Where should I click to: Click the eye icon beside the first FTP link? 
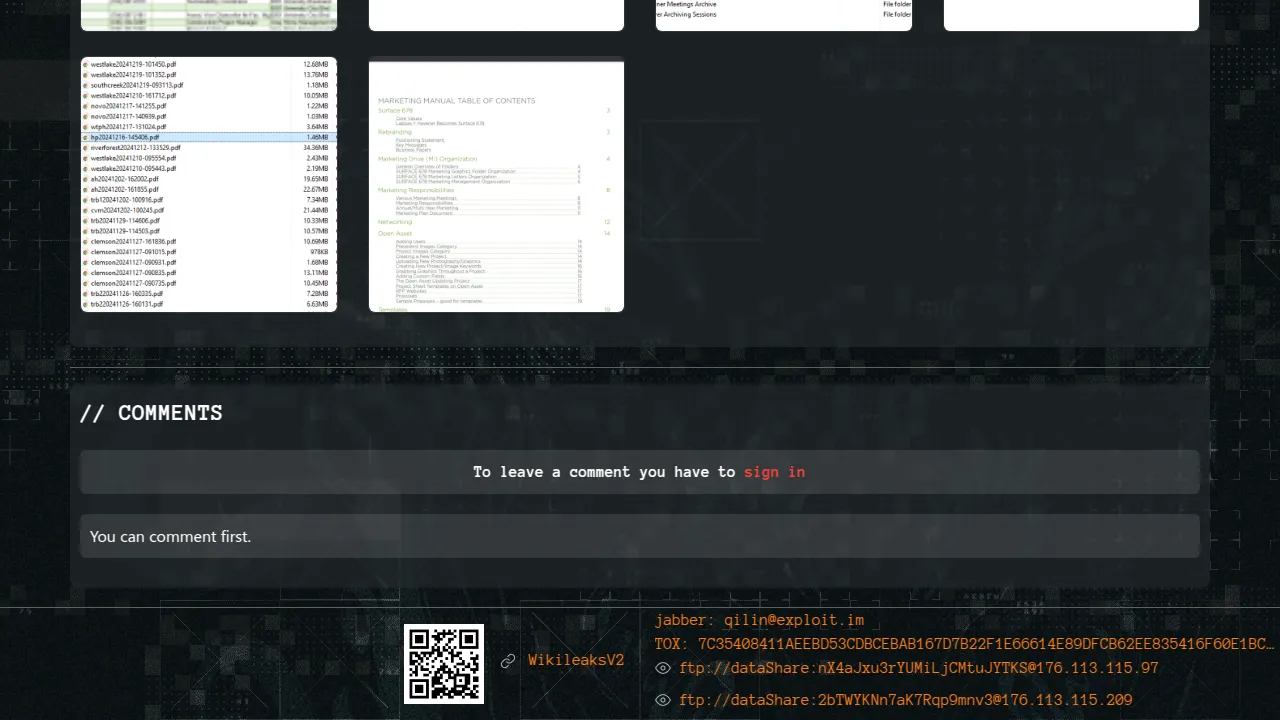[662, 668]
